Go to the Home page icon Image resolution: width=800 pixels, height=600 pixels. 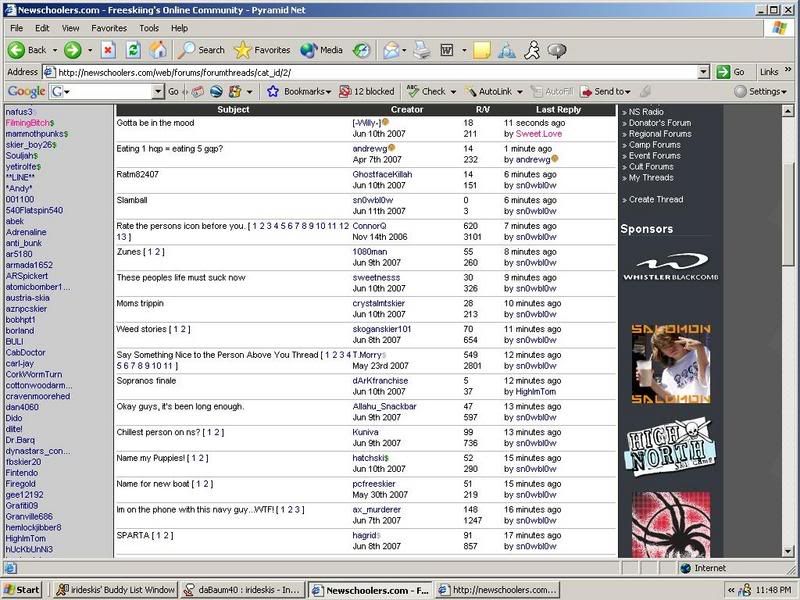pos(158,49)
